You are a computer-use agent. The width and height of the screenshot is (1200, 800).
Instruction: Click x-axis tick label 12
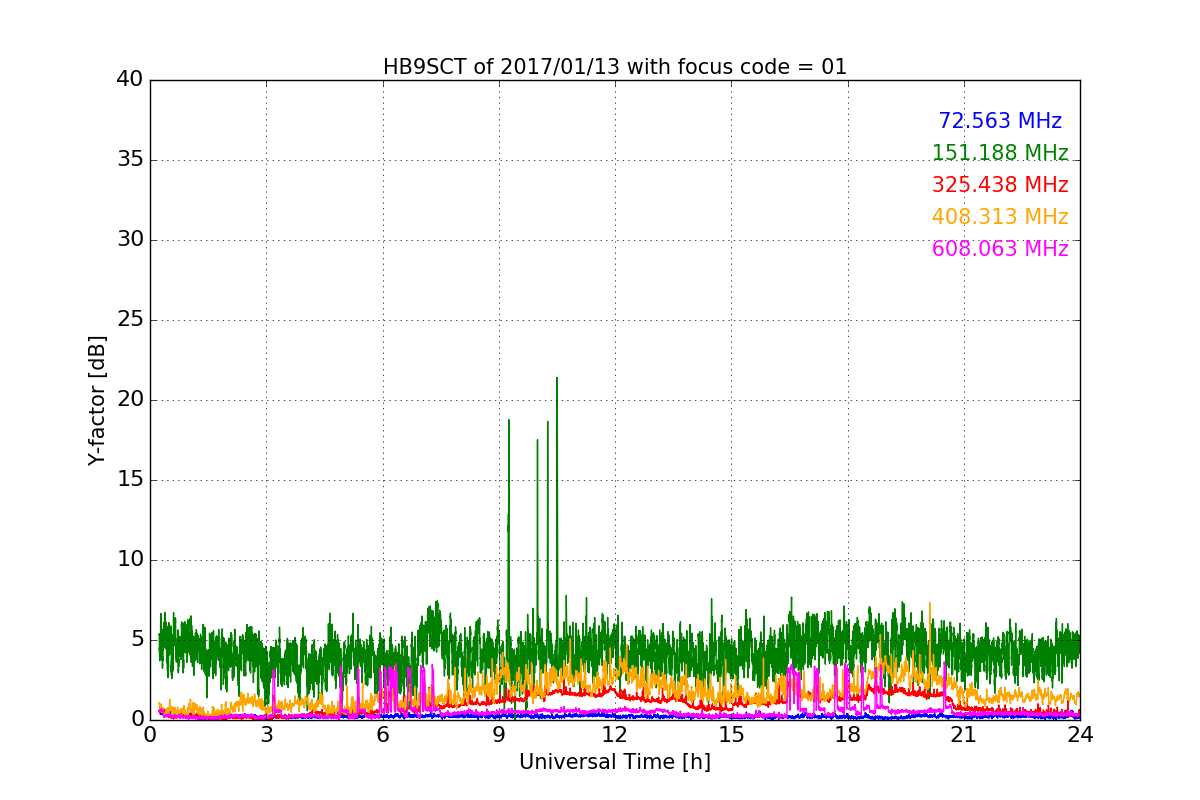615,735
